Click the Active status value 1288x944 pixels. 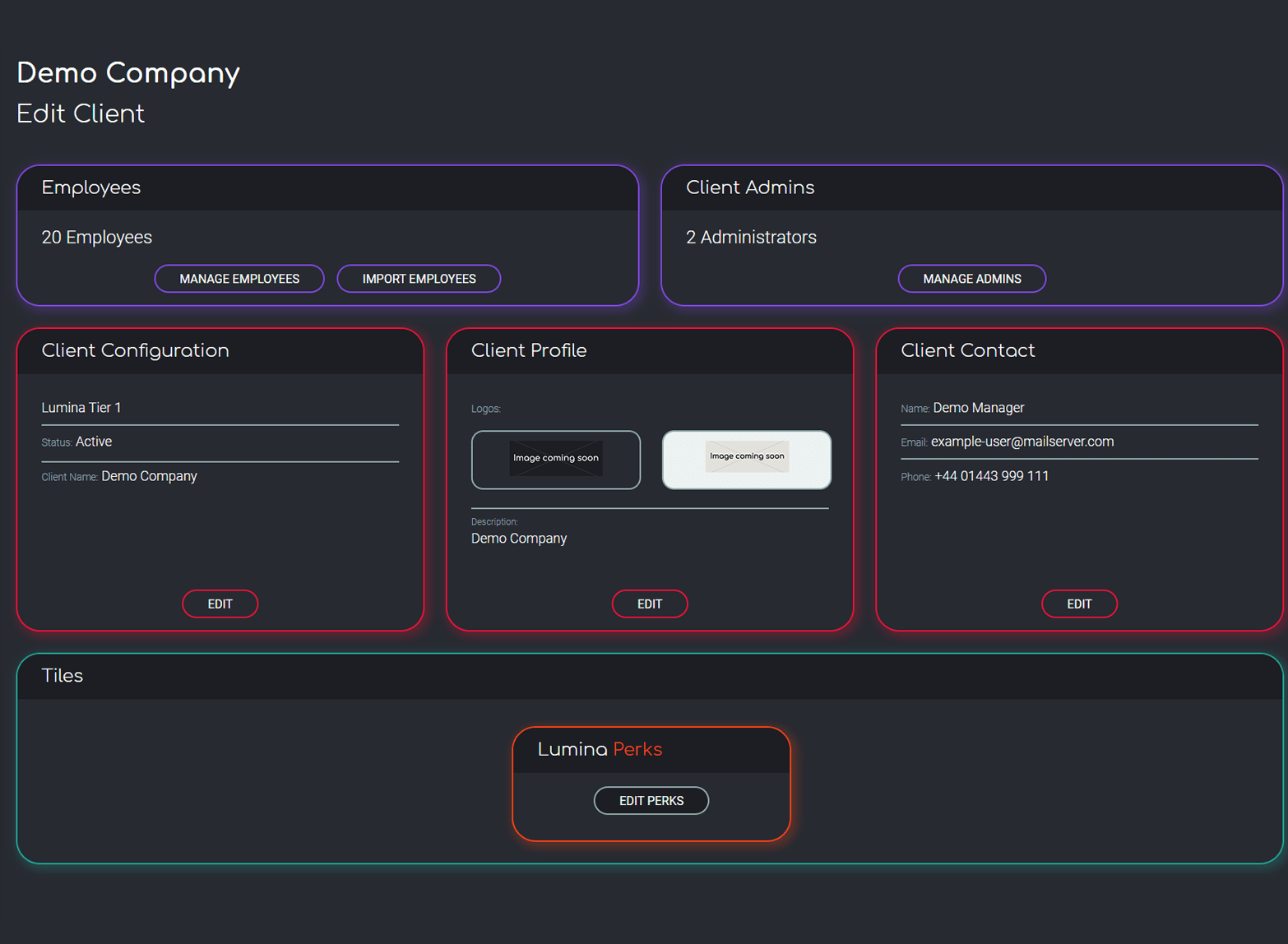[x=93, y=442]
